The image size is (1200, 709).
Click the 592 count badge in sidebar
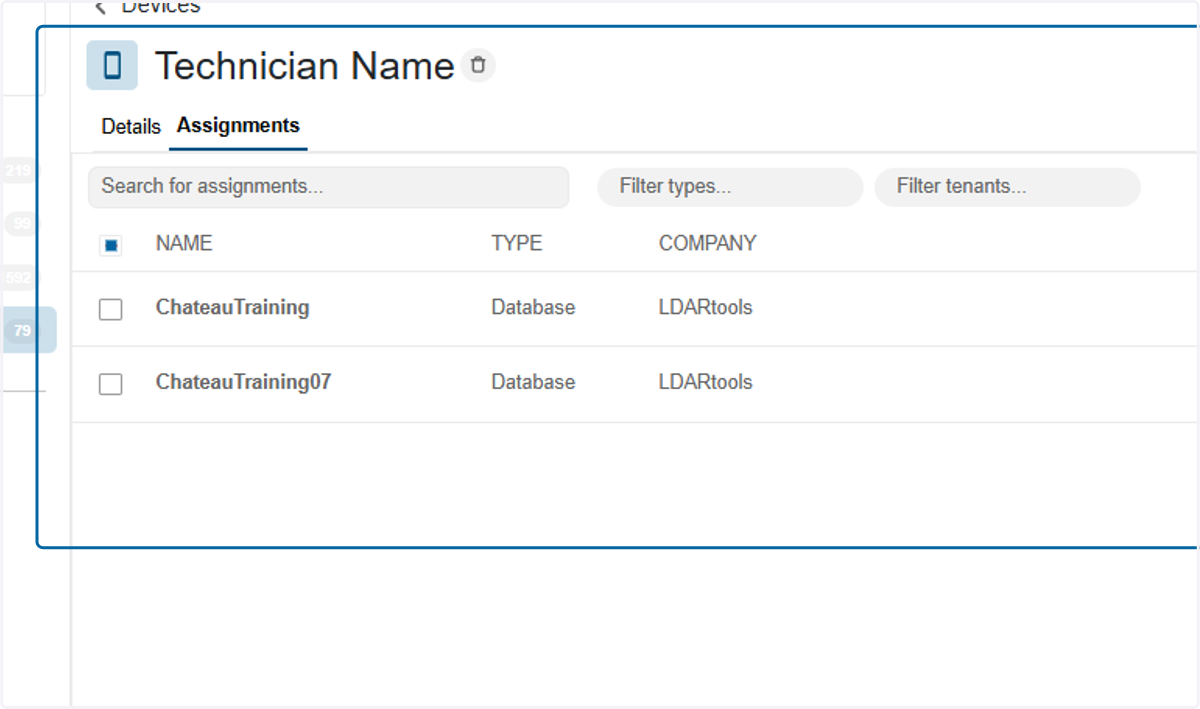(x=18, y=278)
